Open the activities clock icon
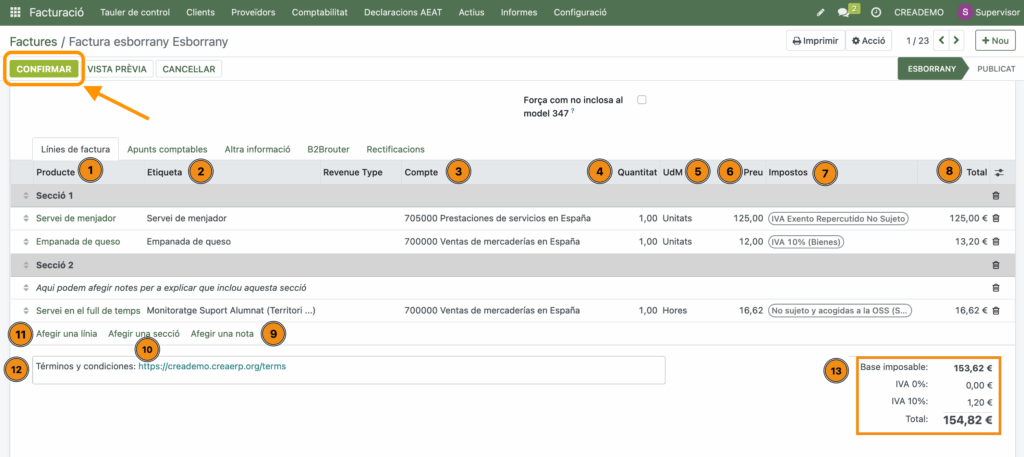This screenshot has width=1024, height=457. click(876, 13)
